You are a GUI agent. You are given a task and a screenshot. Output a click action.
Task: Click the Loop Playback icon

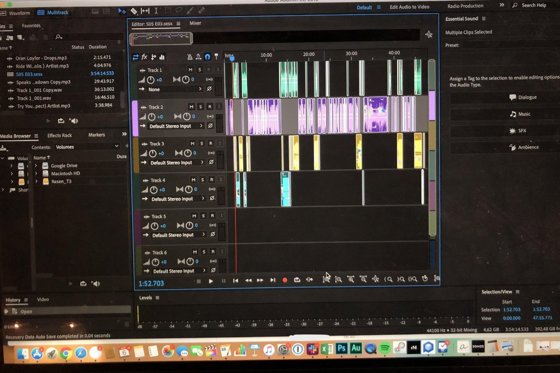point(297,280)
